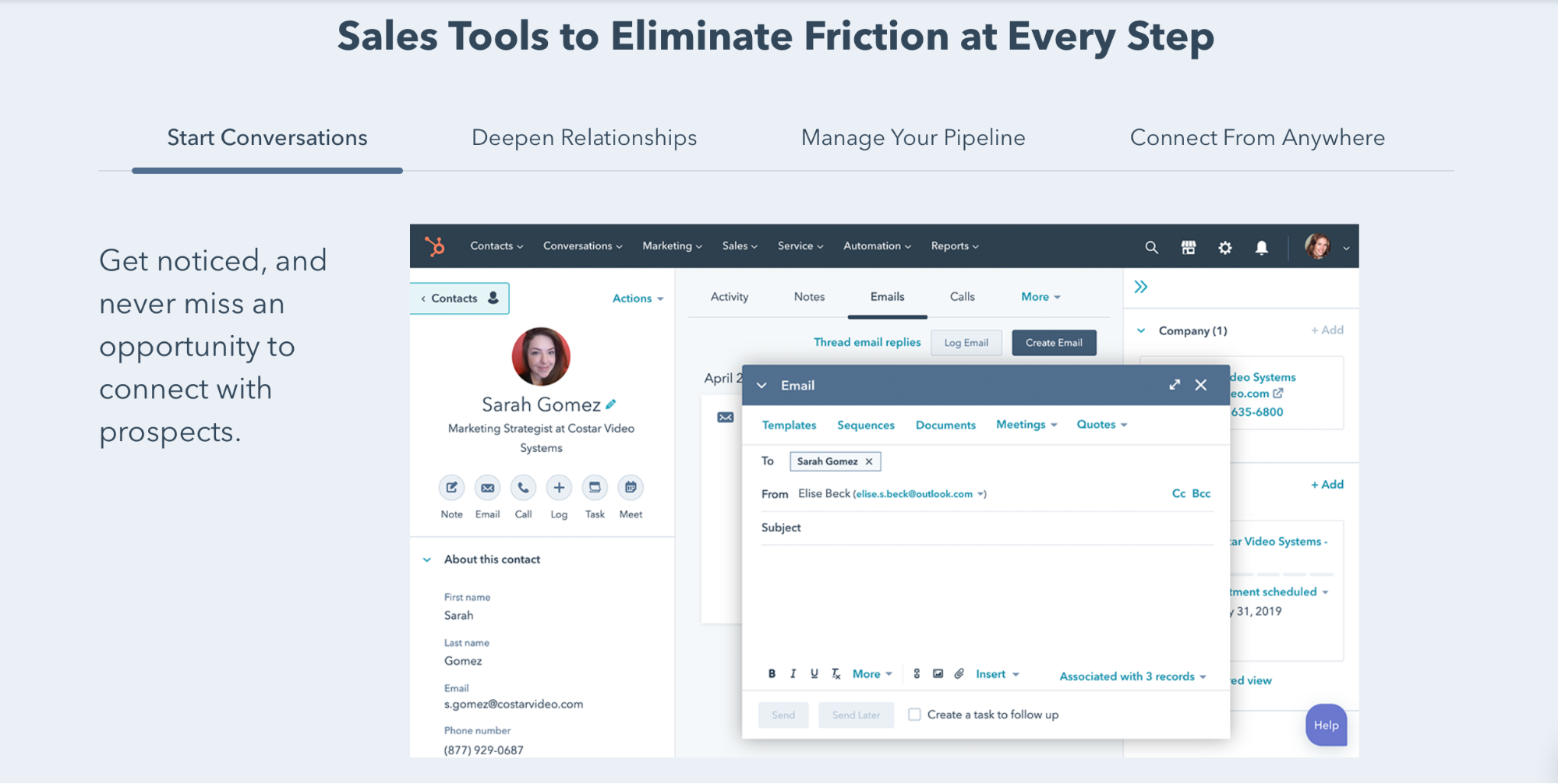Image resolution: width=1558 pixels, height=784 pixels.
Task: Open the settings gear icon
Action: click(1225, 247)
